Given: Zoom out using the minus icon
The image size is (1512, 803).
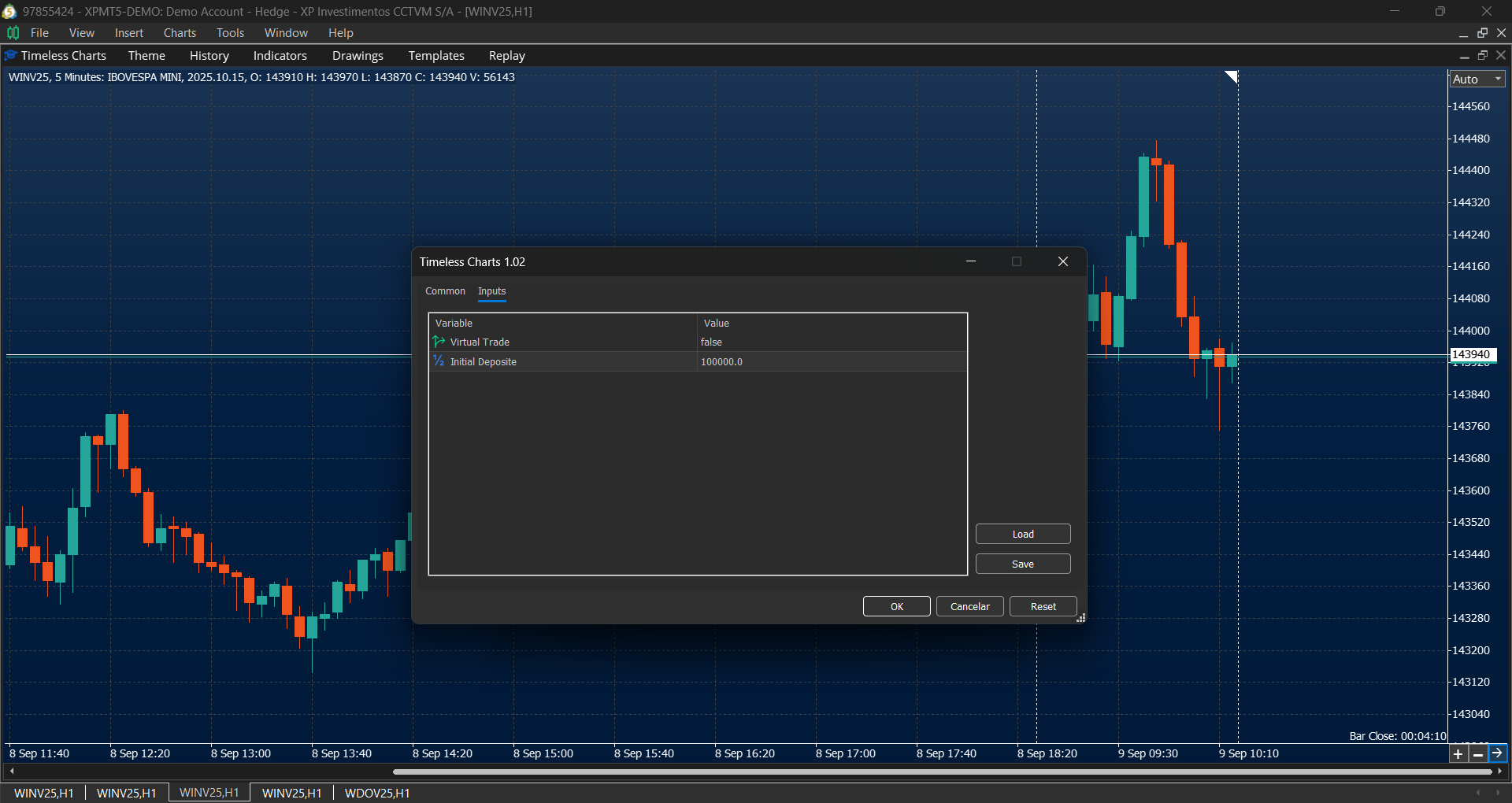Looking at the screenshot, I should [x=1479, y=753].
